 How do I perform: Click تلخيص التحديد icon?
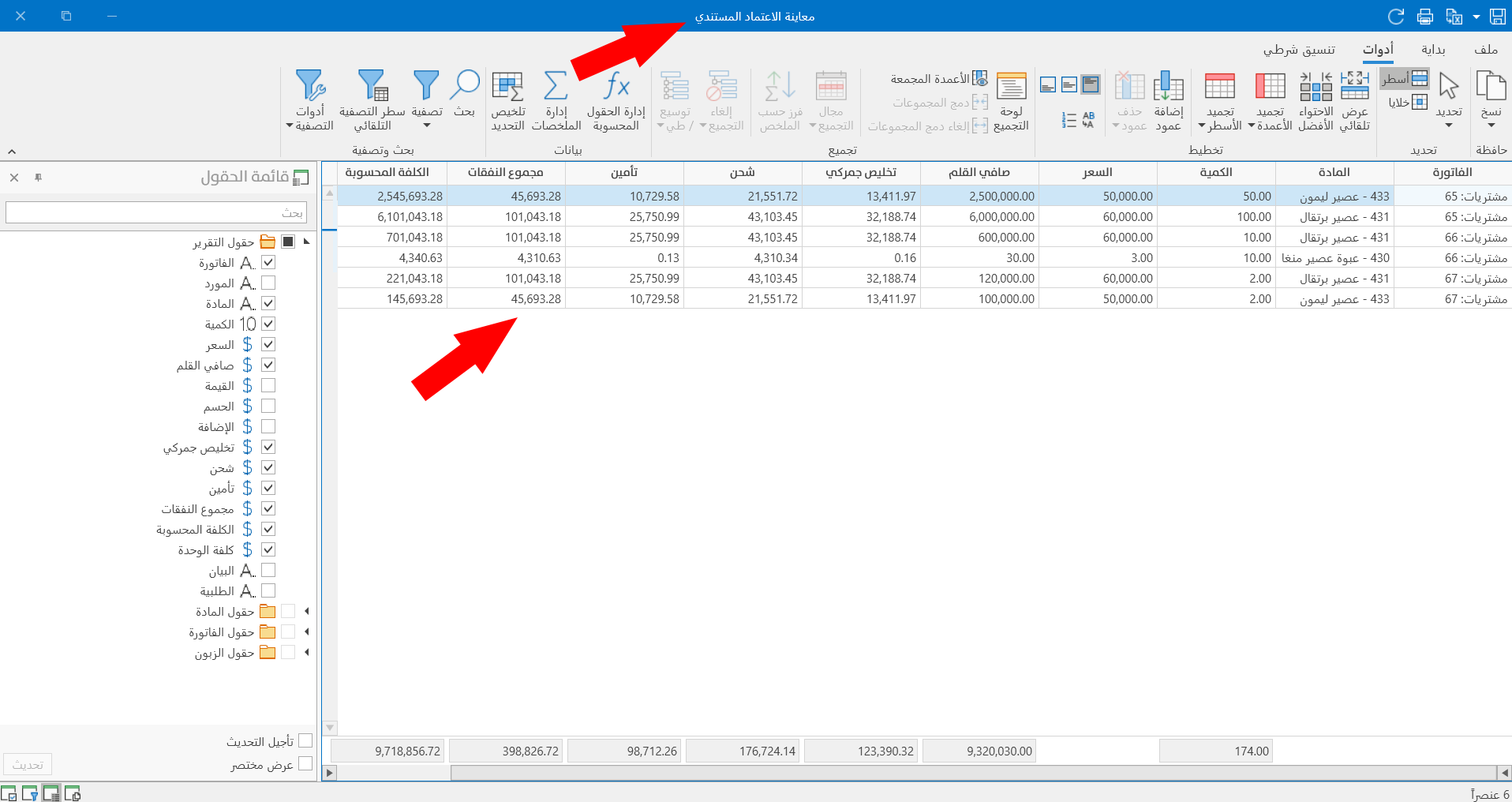coord(508,101)
